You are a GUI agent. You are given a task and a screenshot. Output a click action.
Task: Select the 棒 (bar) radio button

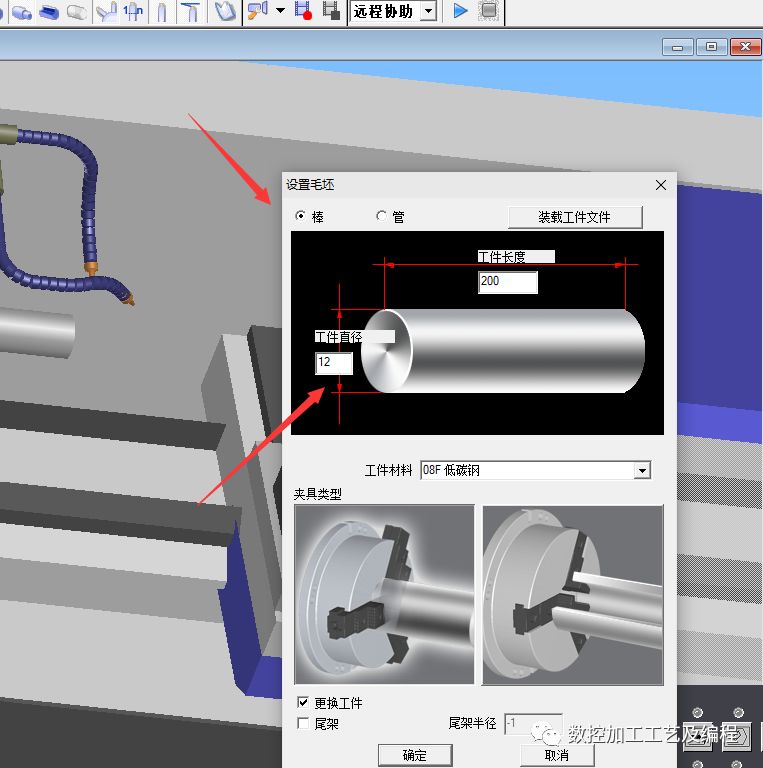(x=301, y=217)
